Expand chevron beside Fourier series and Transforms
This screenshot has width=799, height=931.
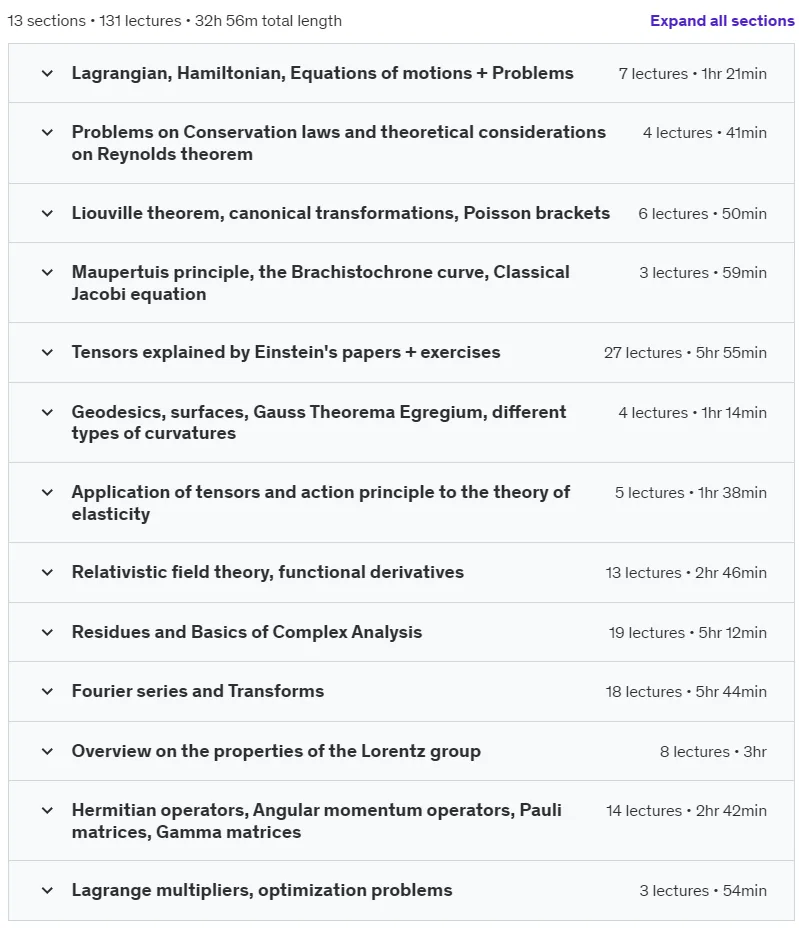click(x=47, y=692)
